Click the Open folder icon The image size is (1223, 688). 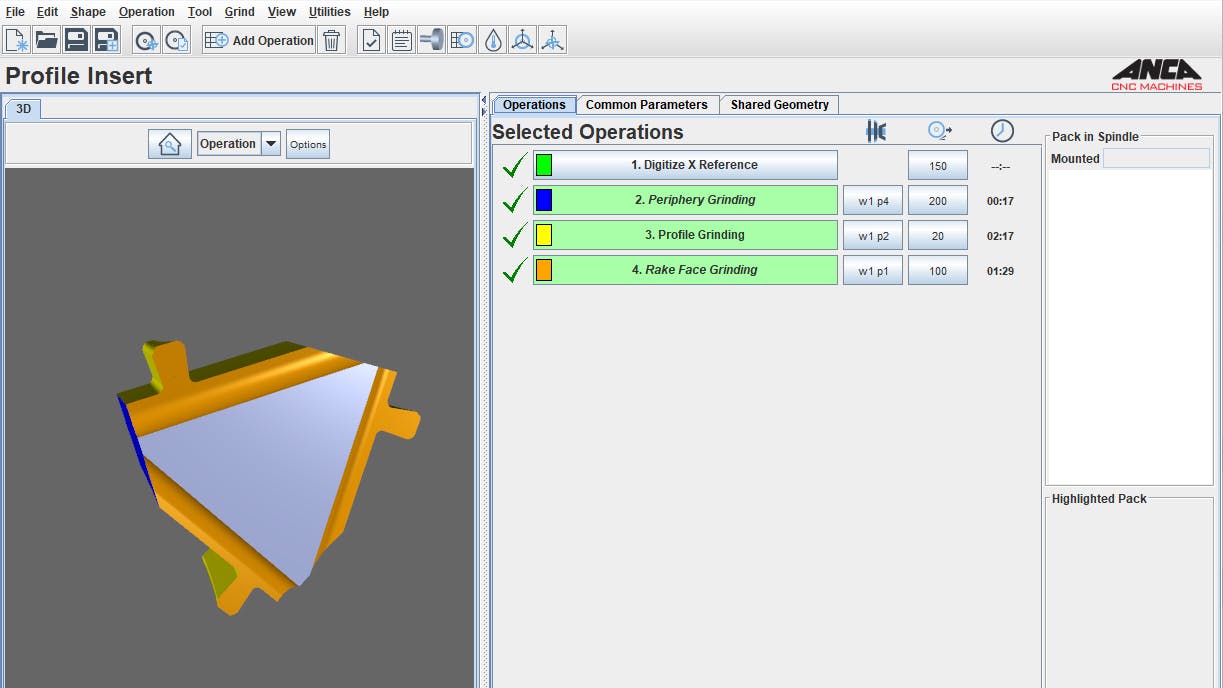coord(46,40)
